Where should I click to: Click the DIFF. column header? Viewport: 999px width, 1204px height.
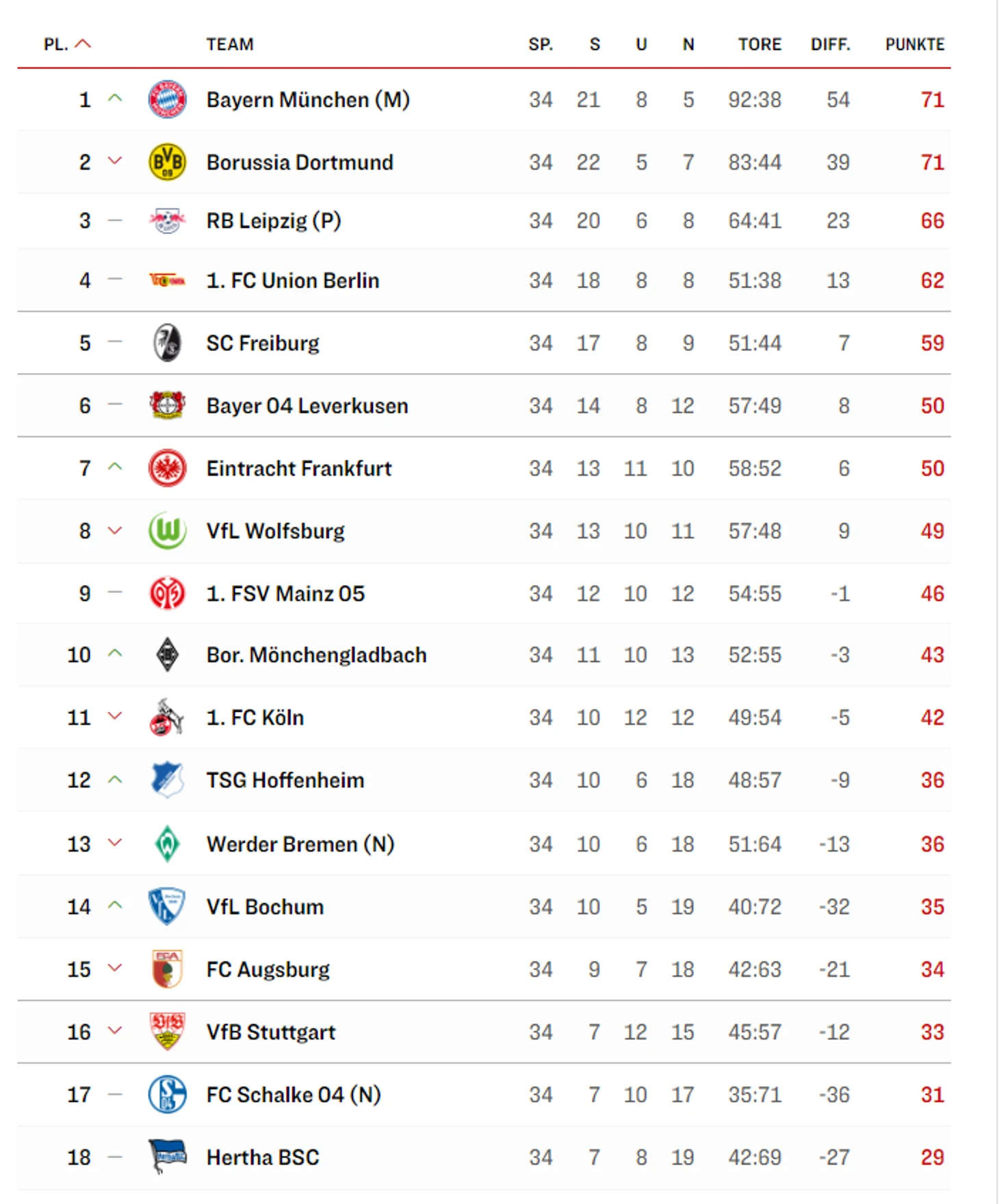(830, 44)
